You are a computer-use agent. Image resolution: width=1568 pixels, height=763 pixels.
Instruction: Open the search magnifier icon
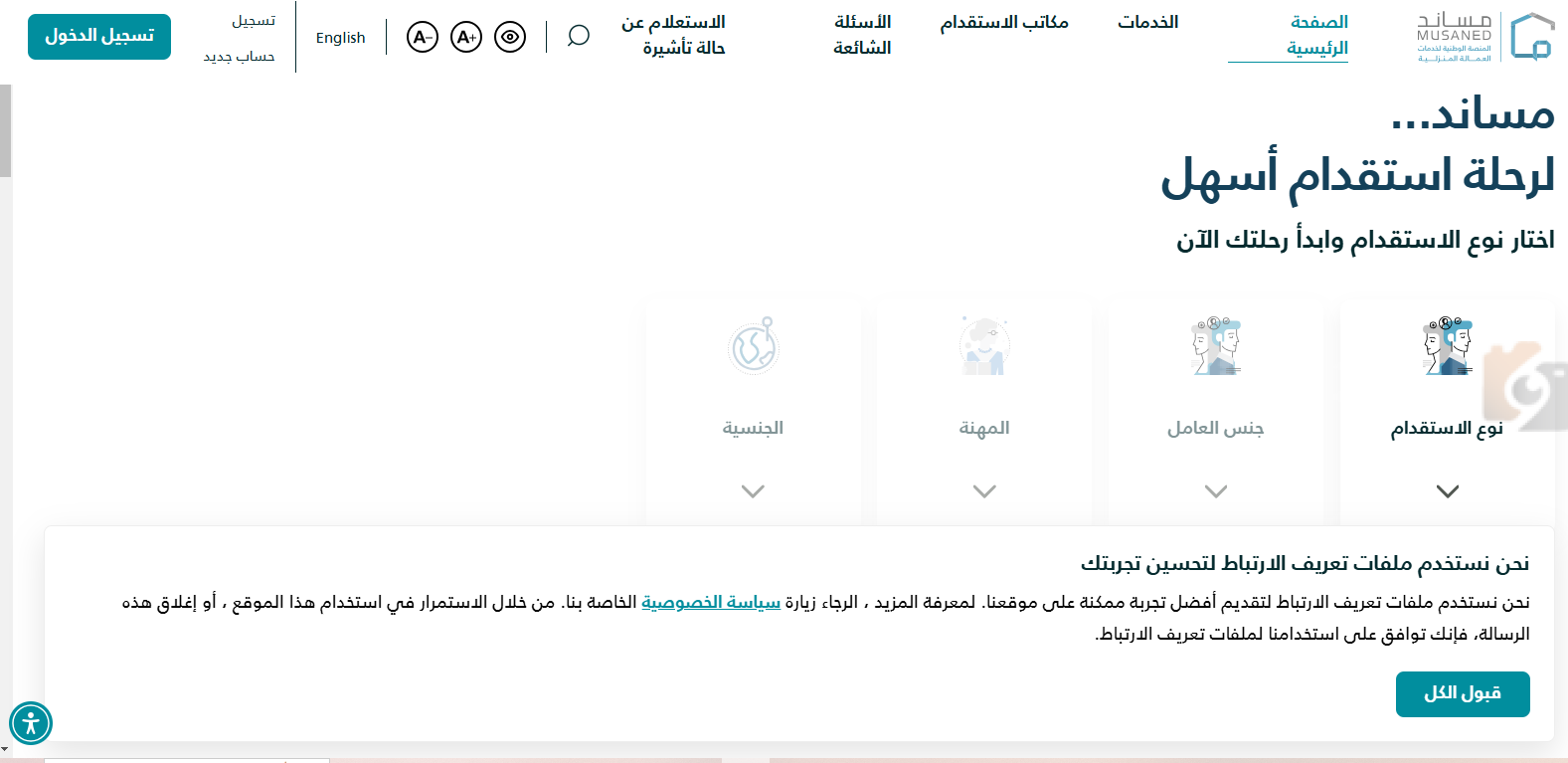click(579, 37)
